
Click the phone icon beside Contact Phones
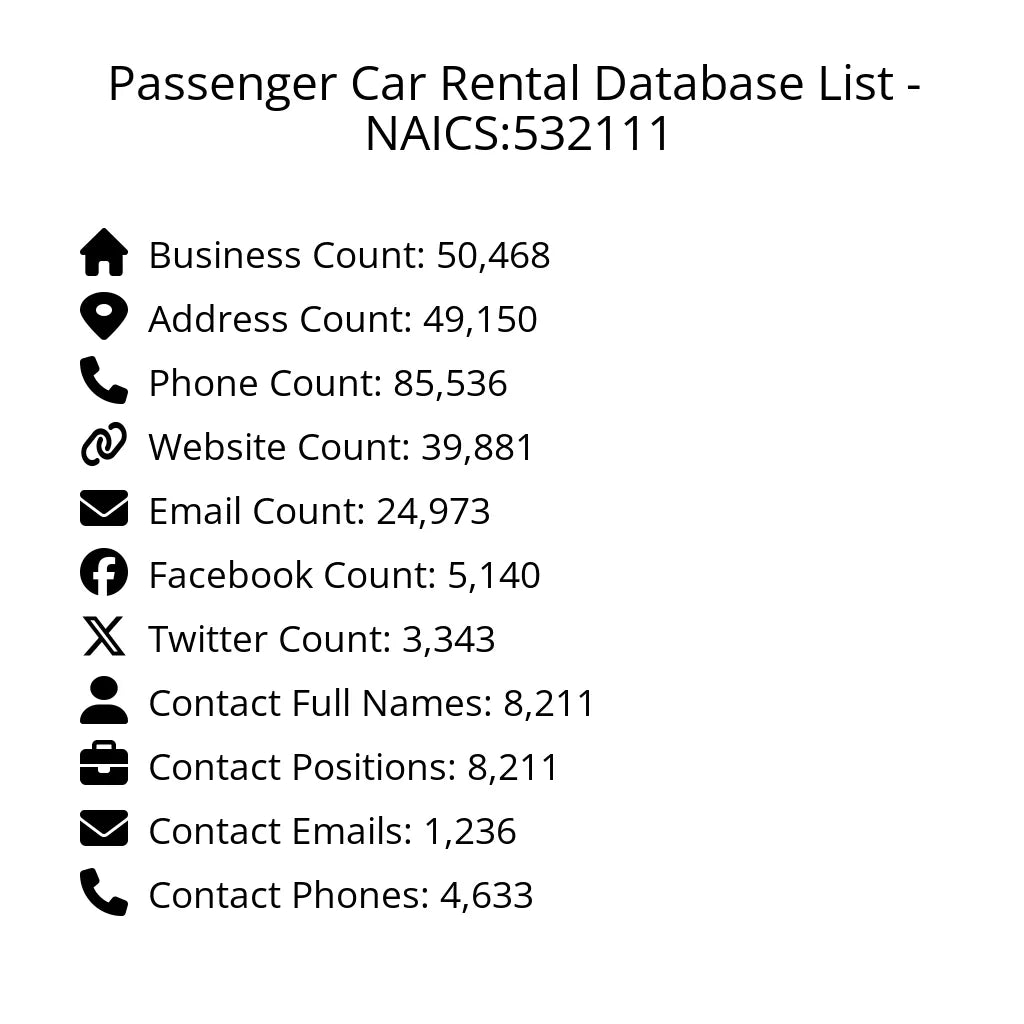point(104,893)
